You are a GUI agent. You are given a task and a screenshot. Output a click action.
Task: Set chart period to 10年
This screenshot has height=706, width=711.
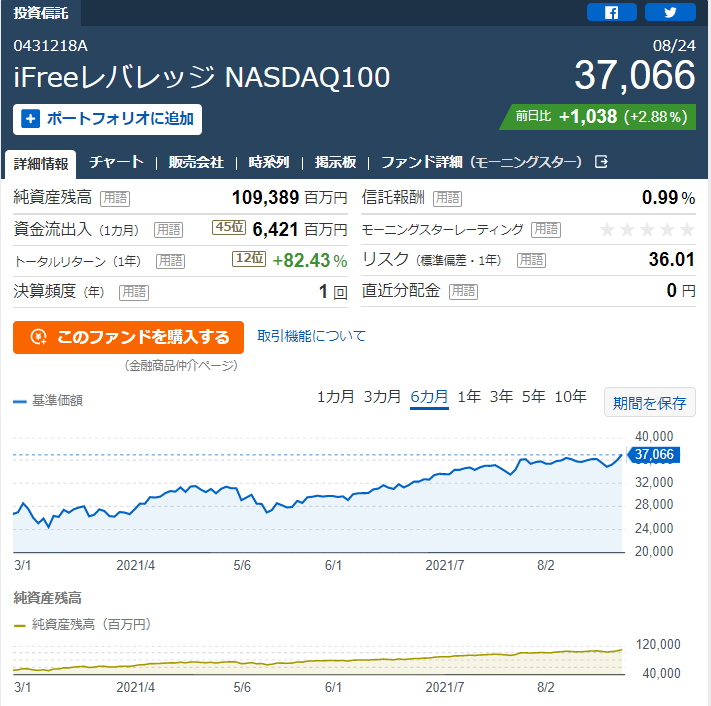pos(570,397)
